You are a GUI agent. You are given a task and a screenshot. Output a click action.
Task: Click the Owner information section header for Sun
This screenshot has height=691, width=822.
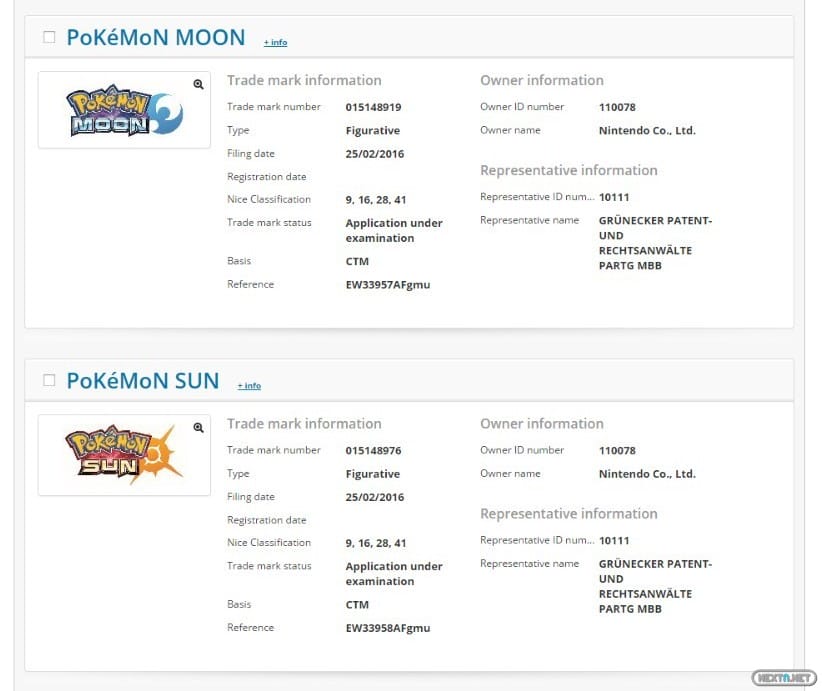pyautogui.click(x=542, y=423)
